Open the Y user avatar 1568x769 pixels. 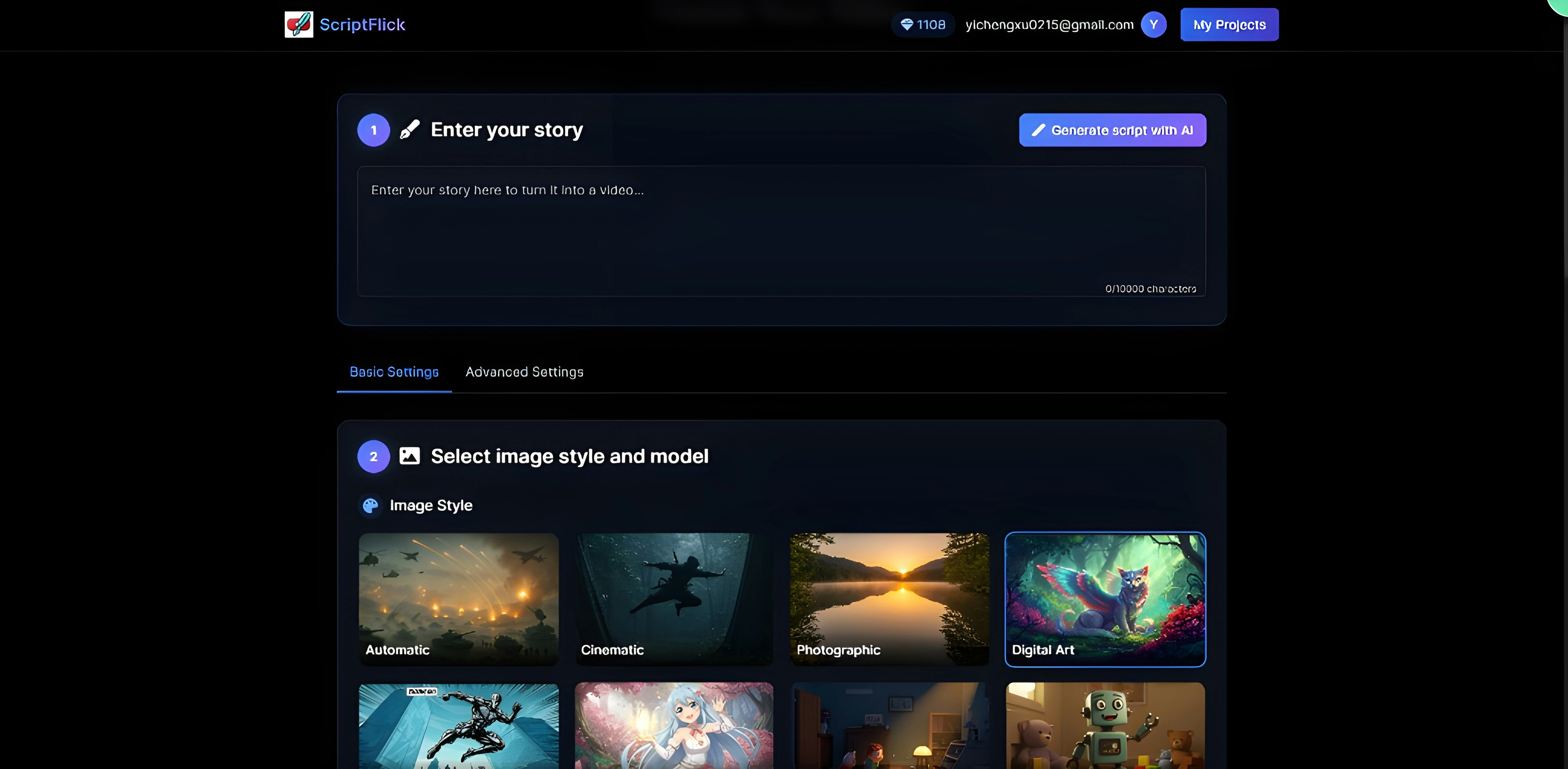click(x=1153, y=25)
